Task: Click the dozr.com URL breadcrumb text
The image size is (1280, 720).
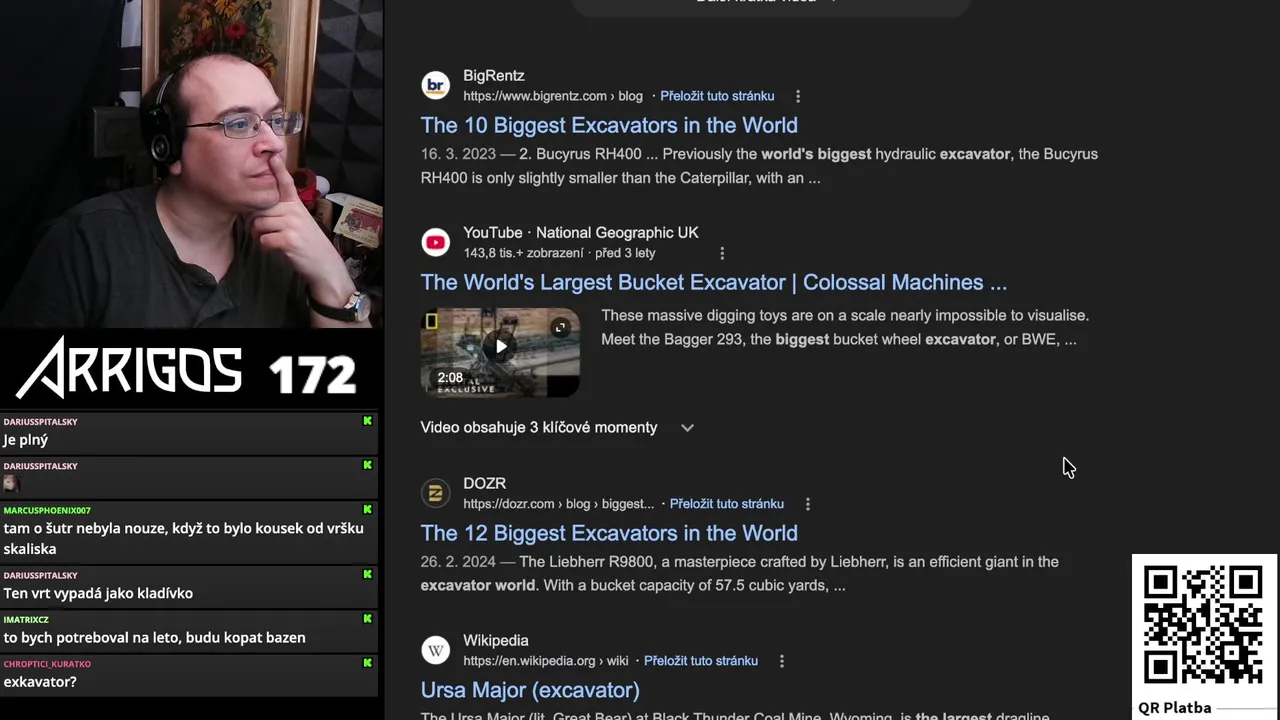Action: click(558, 504)
